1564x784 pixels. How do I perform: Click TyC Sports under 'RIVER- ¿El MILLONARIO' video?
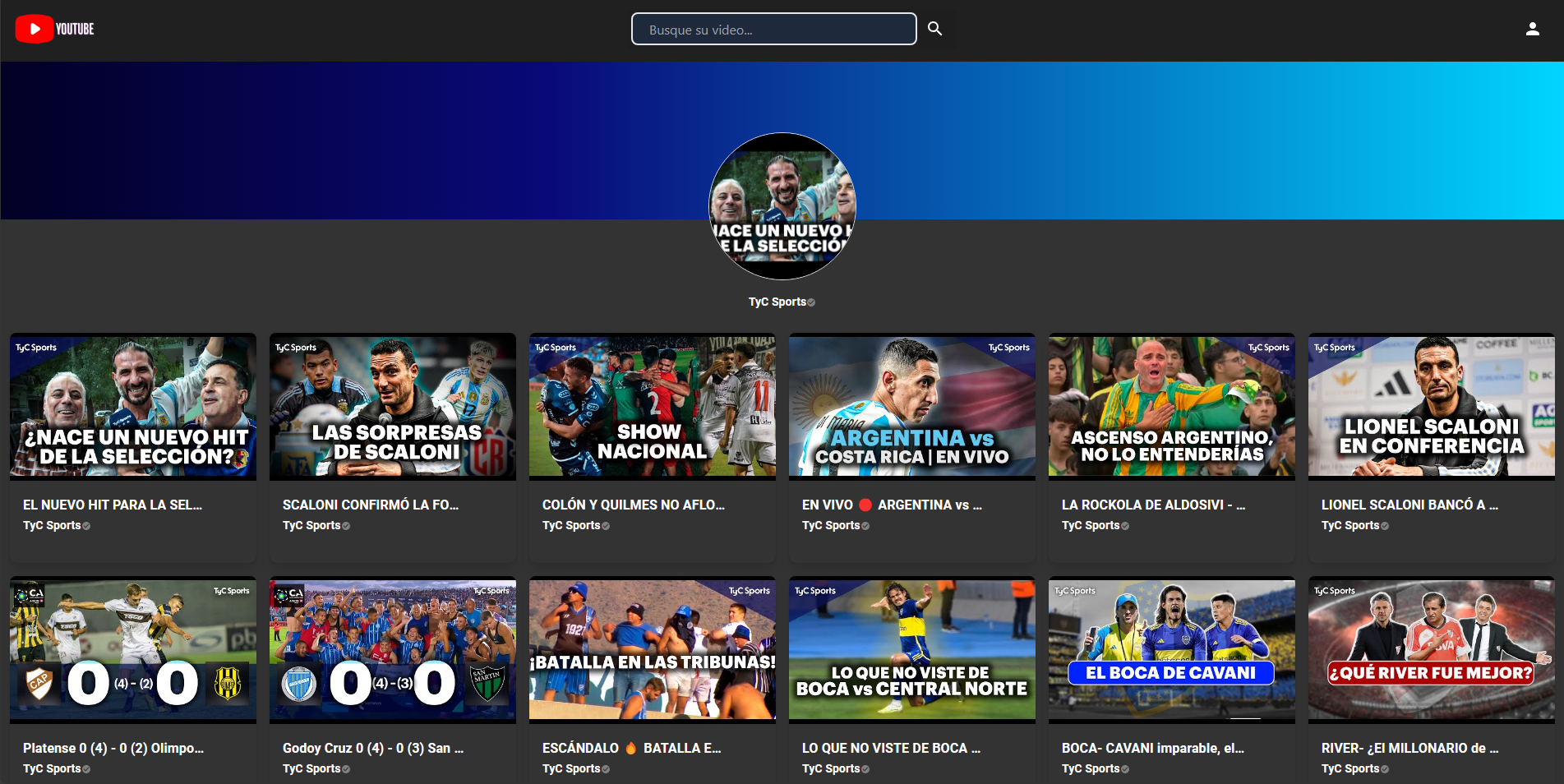coord(1350,768)
